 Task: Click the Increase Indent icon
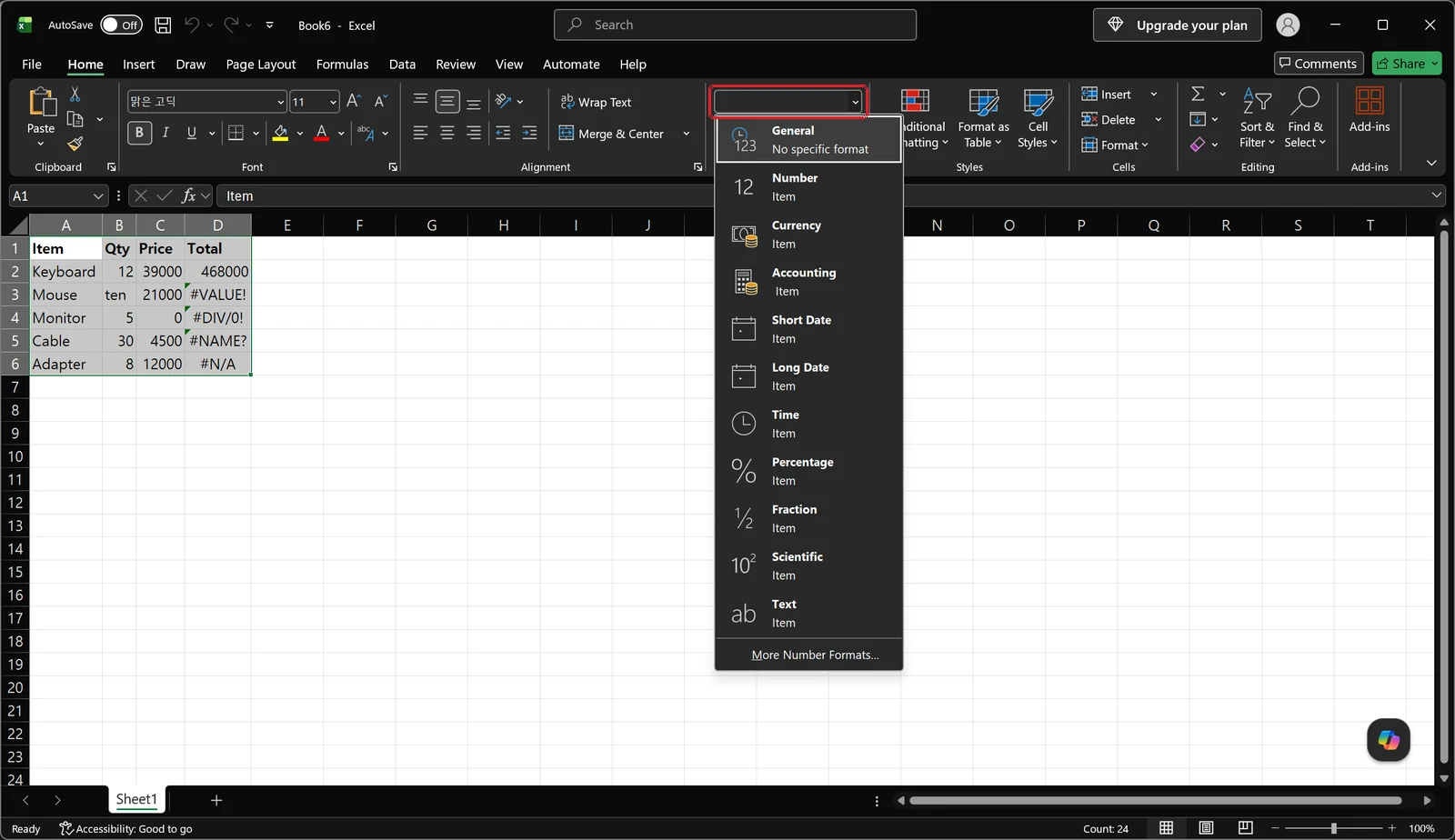pos(530,133)
